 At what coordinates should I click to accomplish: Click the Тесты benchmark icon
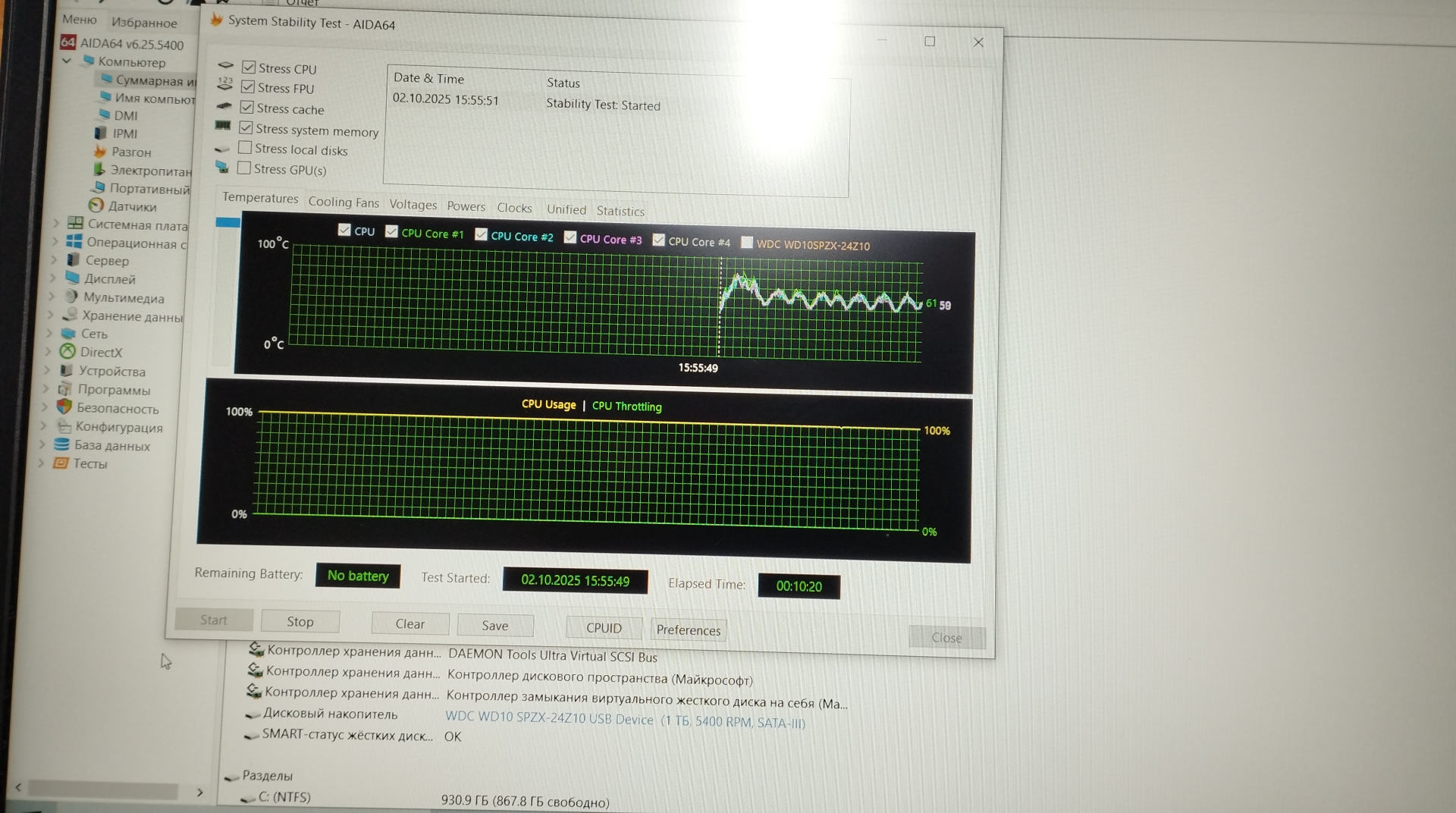coord(61,463)
